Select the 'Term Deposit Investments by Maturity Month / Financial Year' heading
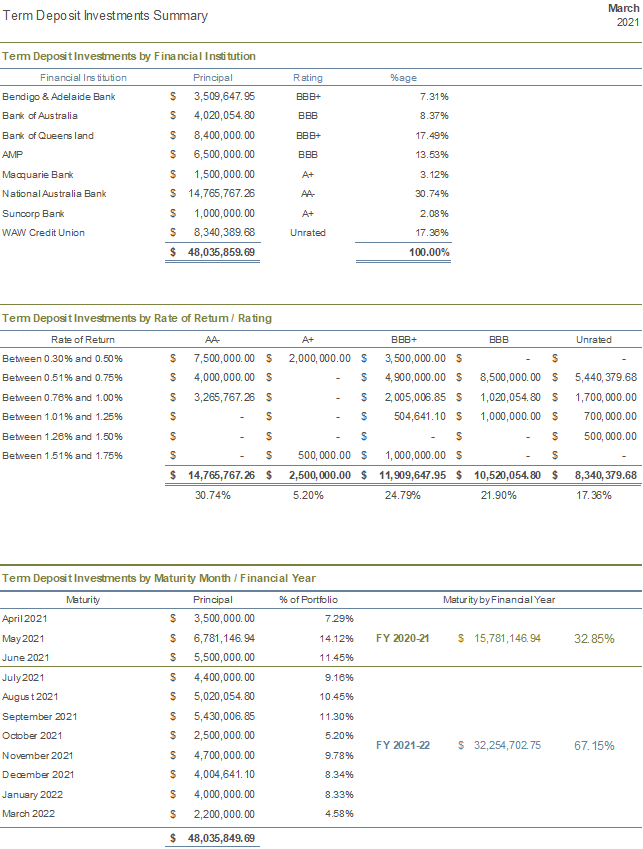 click(159, 578)
